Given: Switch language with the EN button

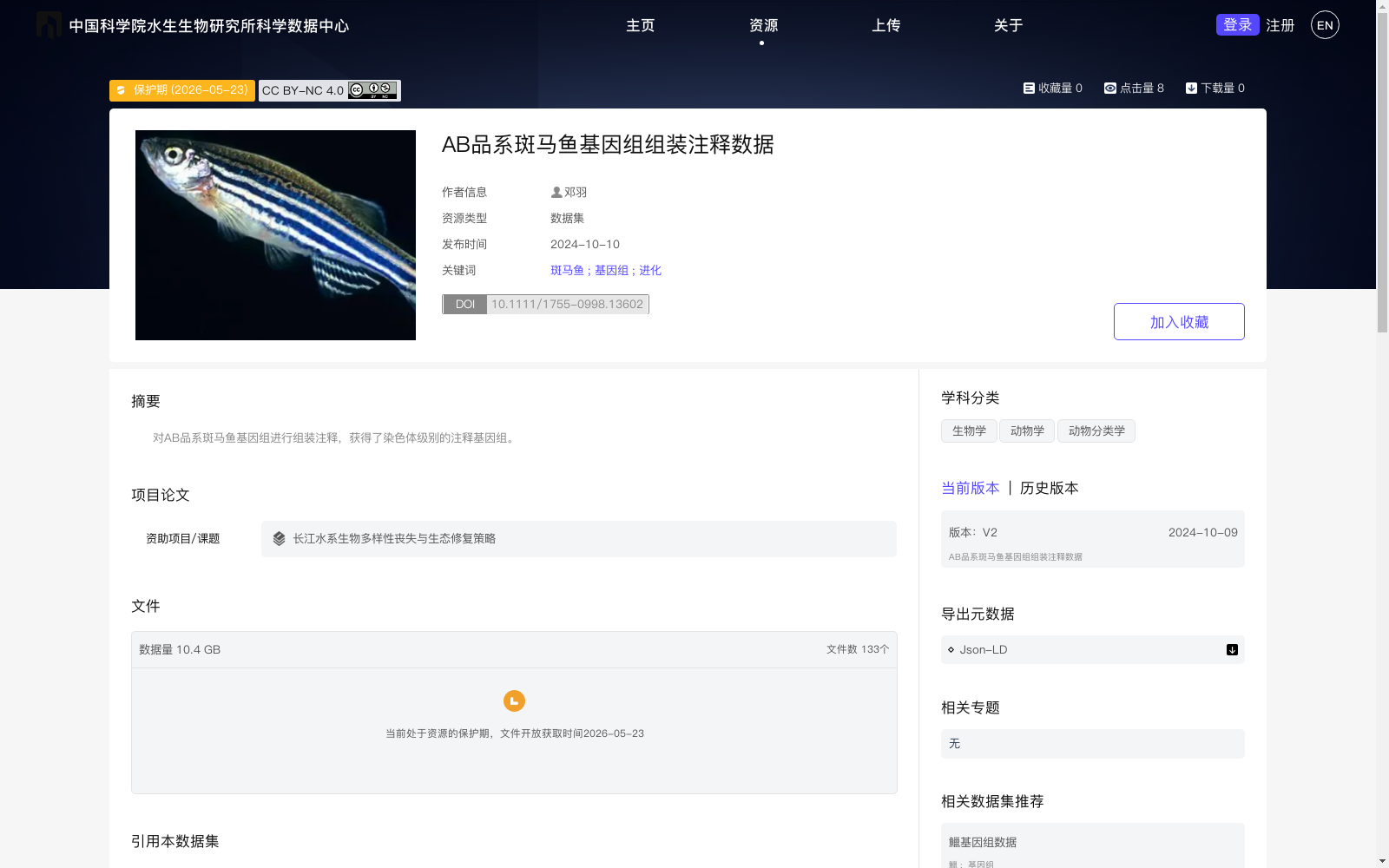Looking at the screenshot, I should (1325, 25).
